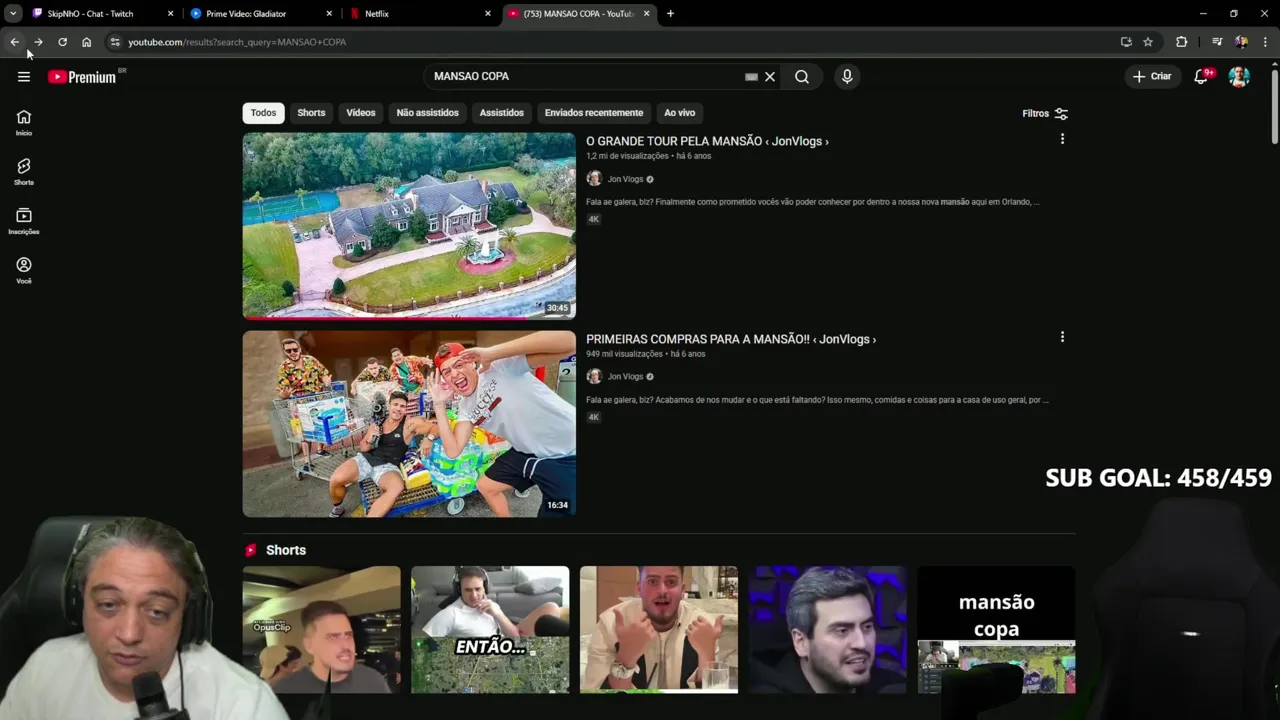Image resolution: width=1280 pixels, height=720 pixels.
Task: Clear the search box with X
Action: pyautogui.click(x=770, y=76)
